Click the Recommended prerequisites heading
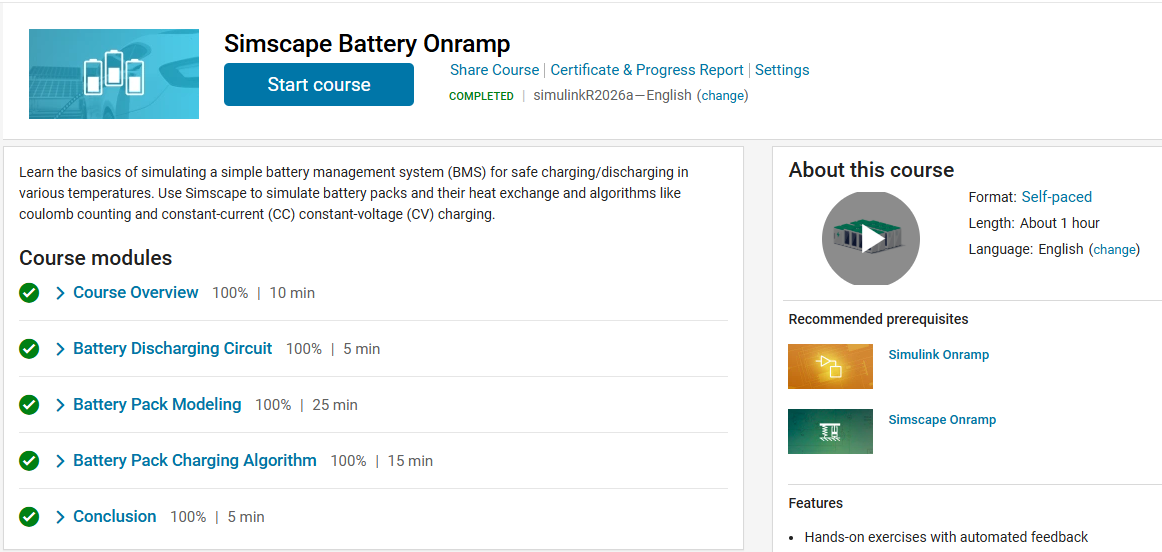Screen dimensions: 1162x552 coord(878,319)
